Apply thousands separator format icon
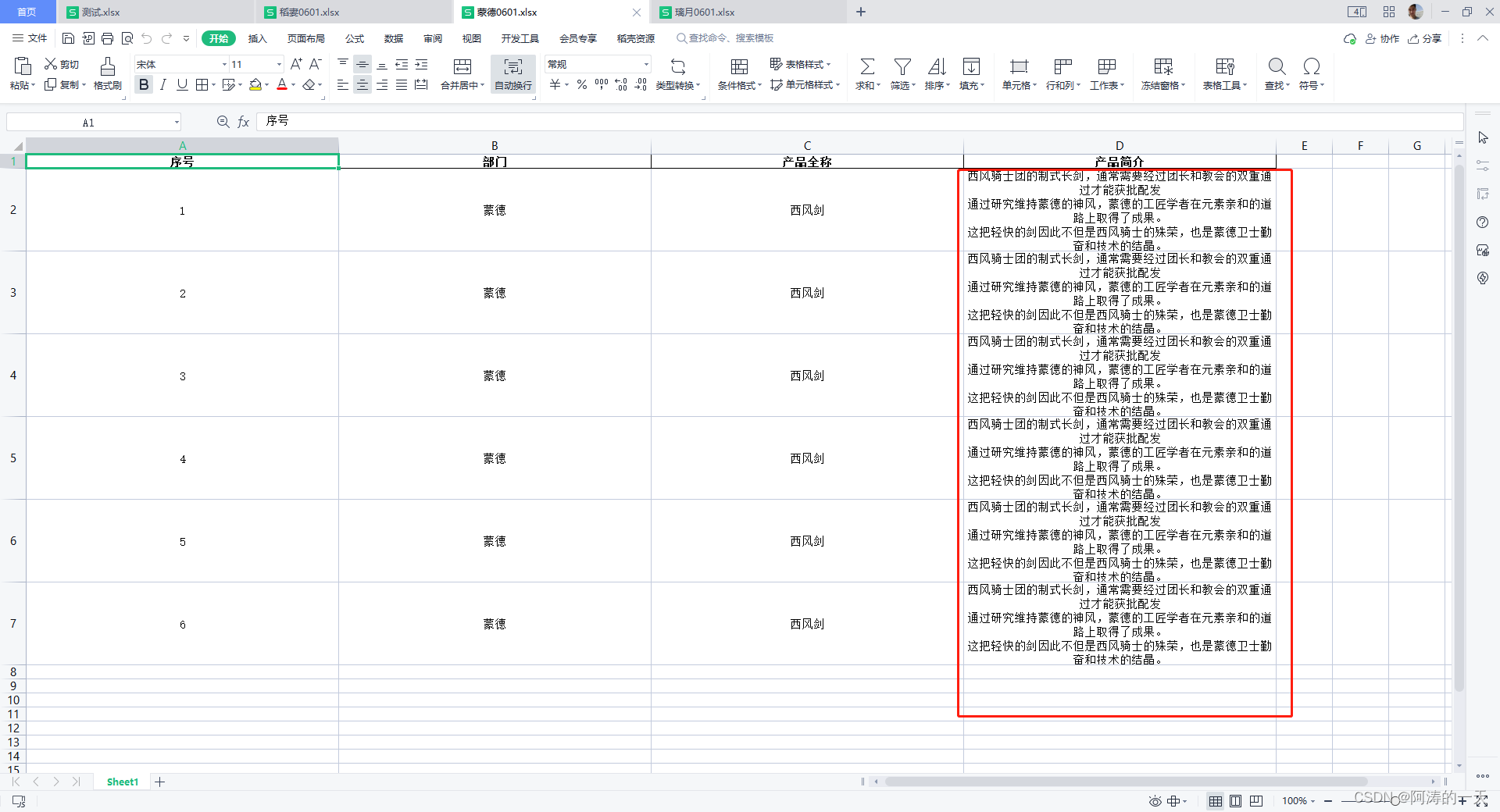This screenshot has height=812, width=1500. click(602, 84)
